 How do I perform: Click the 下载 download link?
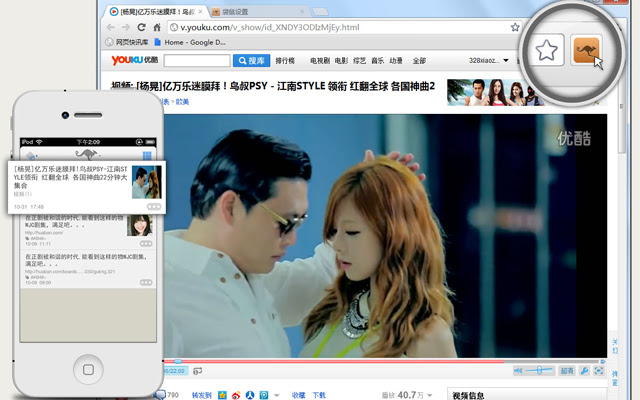click(x=319, y=395)
